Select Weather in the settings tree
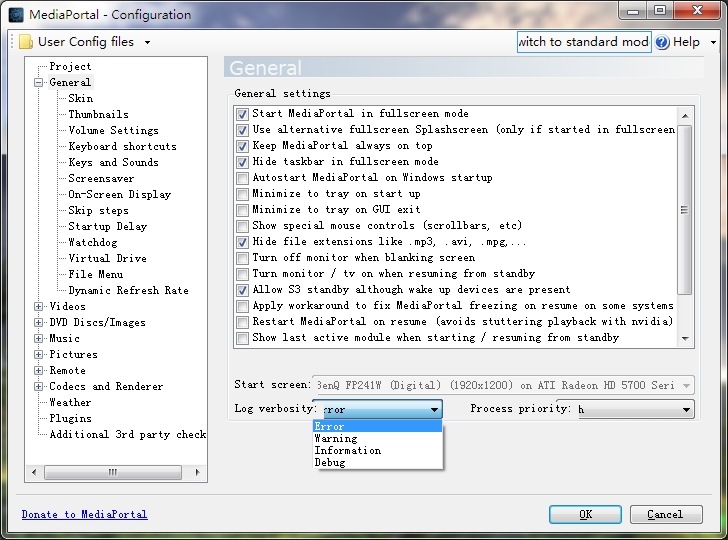This screenshot has height=540, width=728. coord(70,403)
